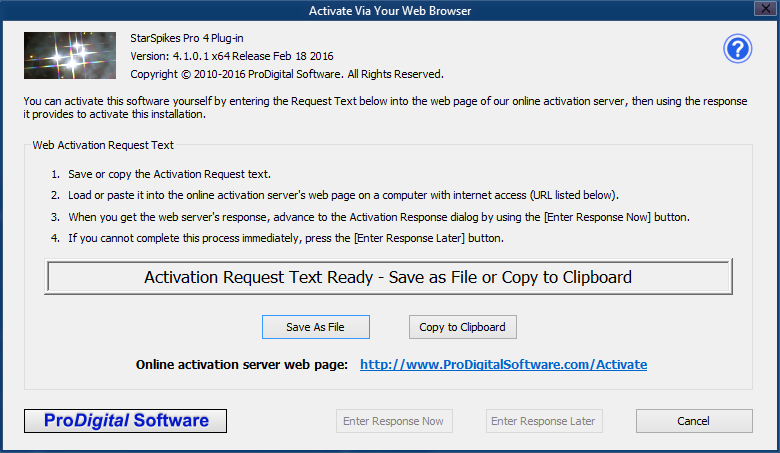Click the Save As File button
Screen dimensions: 780x453
click(x=316, y=327)
